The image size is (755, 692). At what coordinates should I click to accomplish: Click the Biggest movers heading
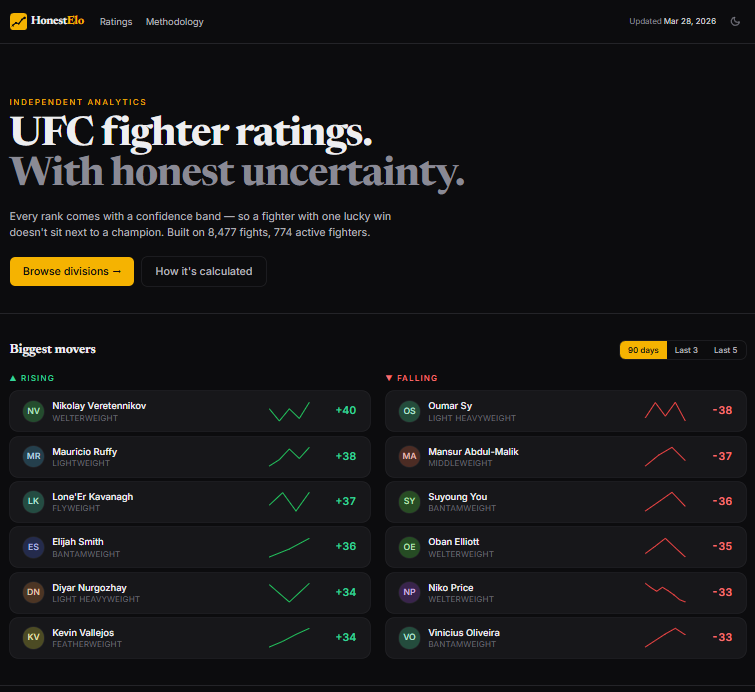pos(52,349)
